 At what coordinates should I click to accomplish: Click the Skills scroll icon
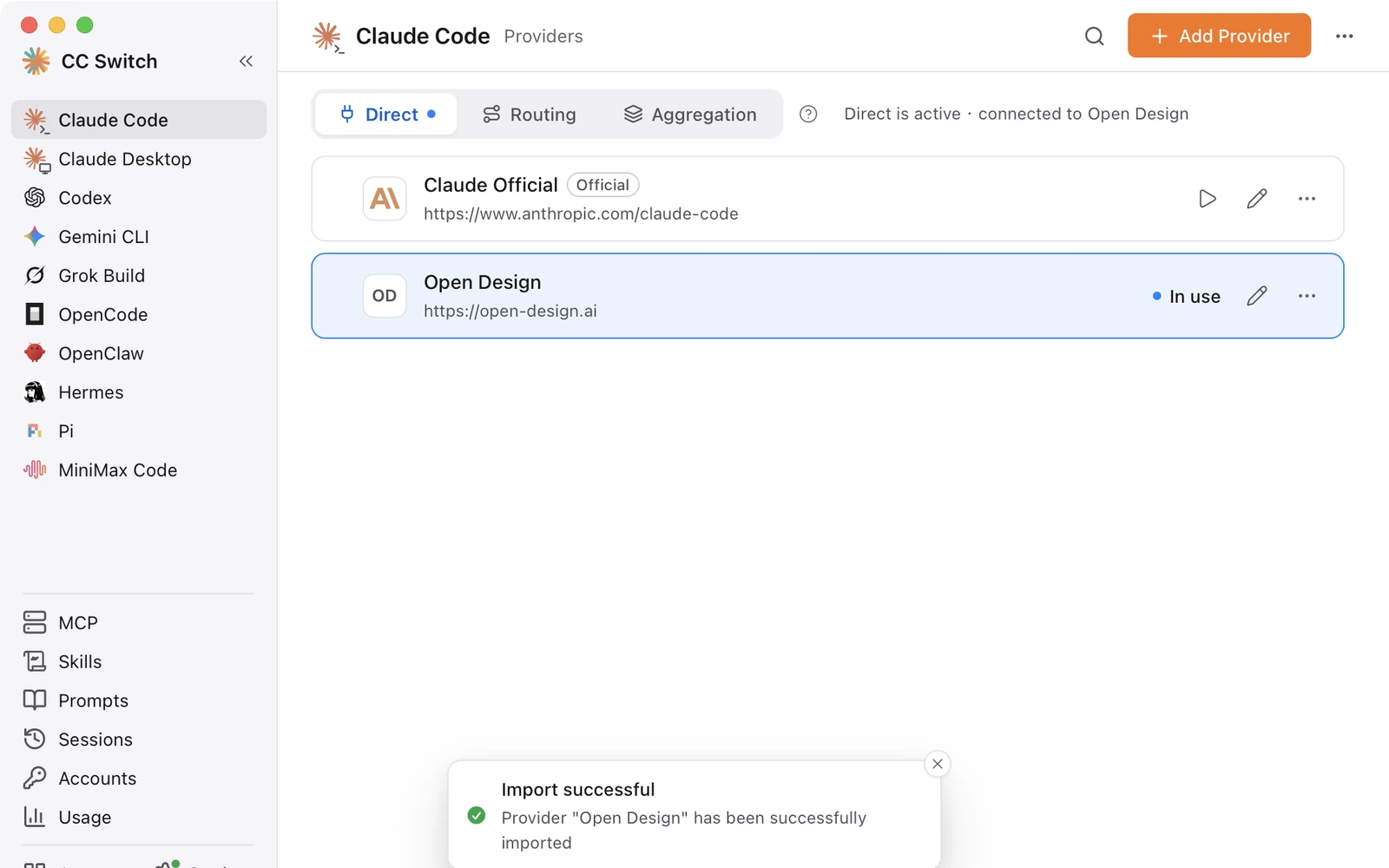(35, 661)
